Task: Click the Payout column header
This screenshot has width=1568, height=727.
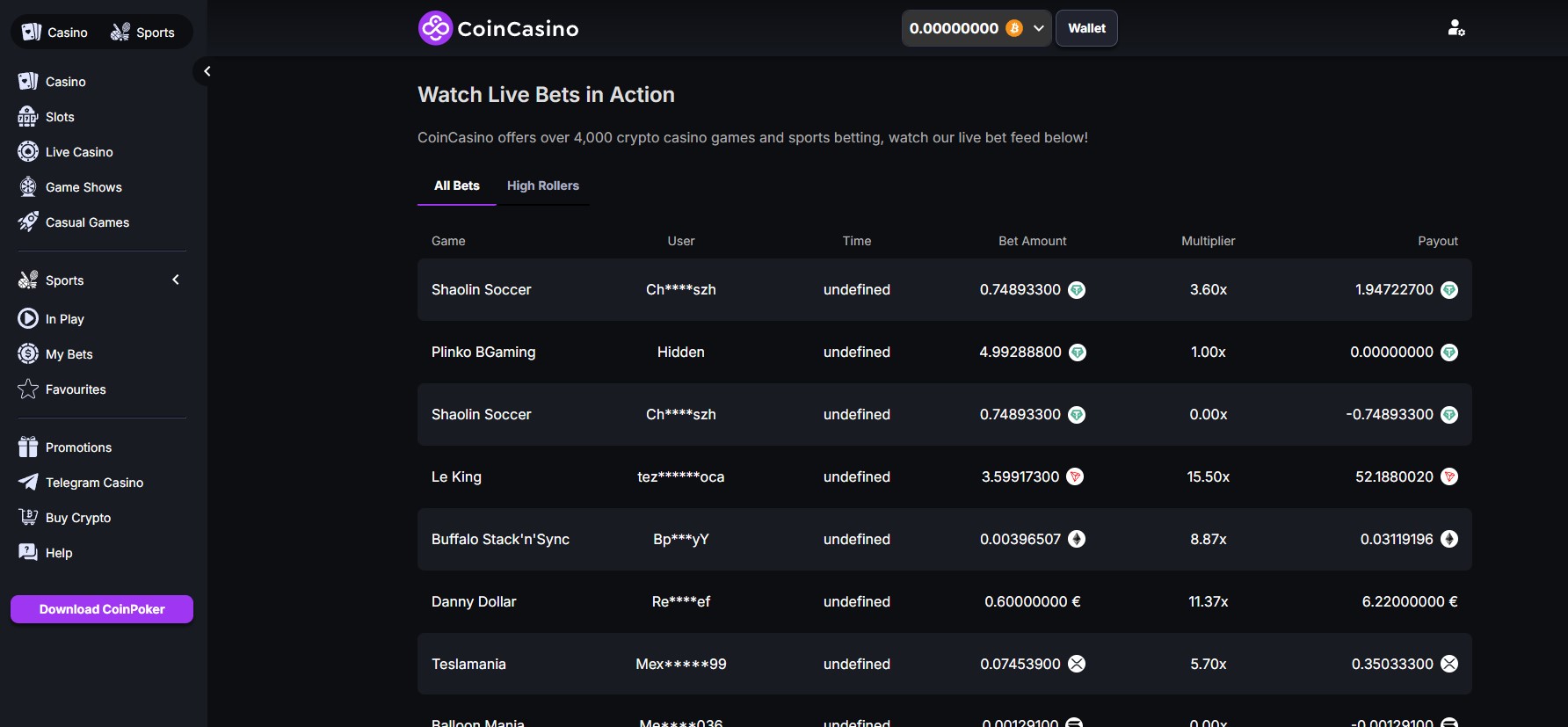Action: tap(1438, 241)
